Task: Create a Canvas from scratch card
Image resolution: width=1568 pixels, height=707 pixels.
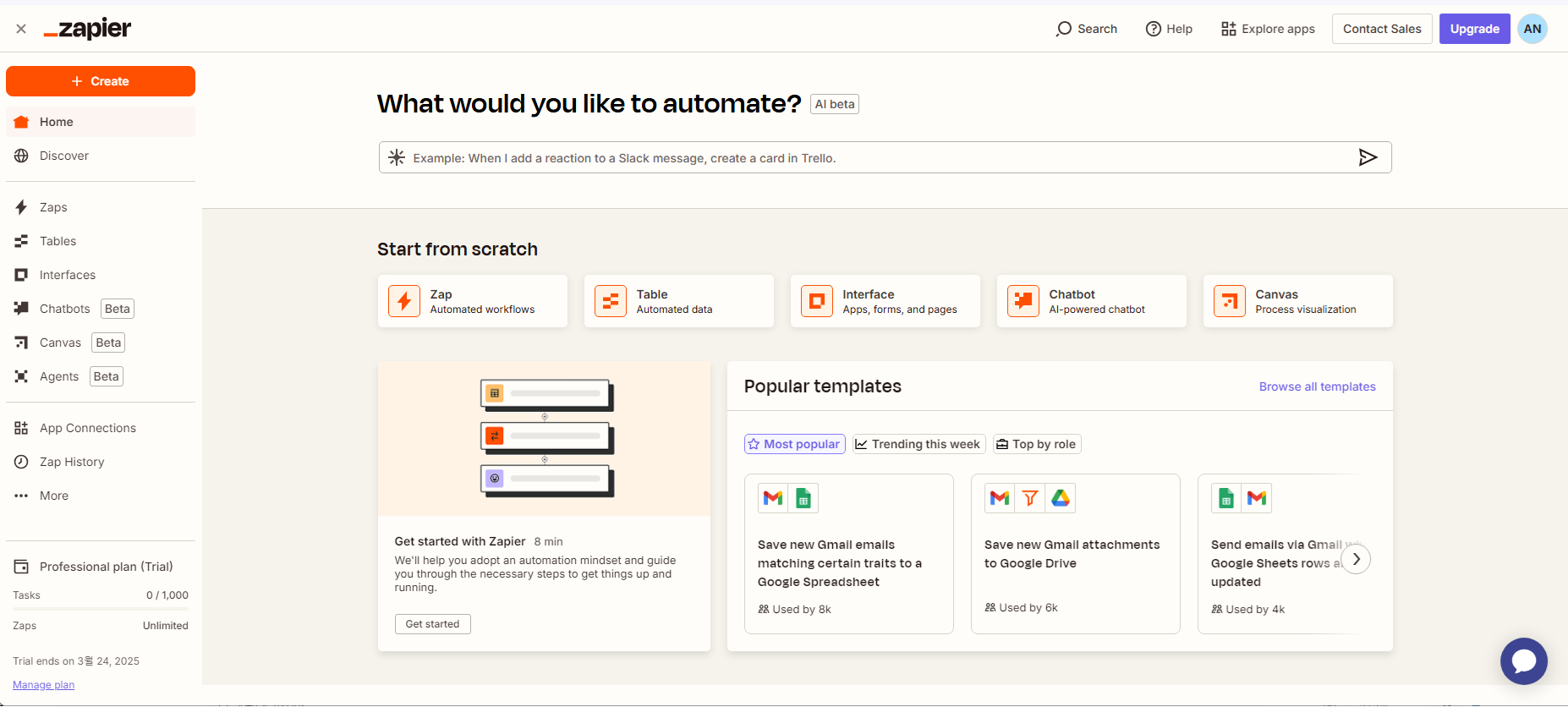Action: coord(1298,301)
